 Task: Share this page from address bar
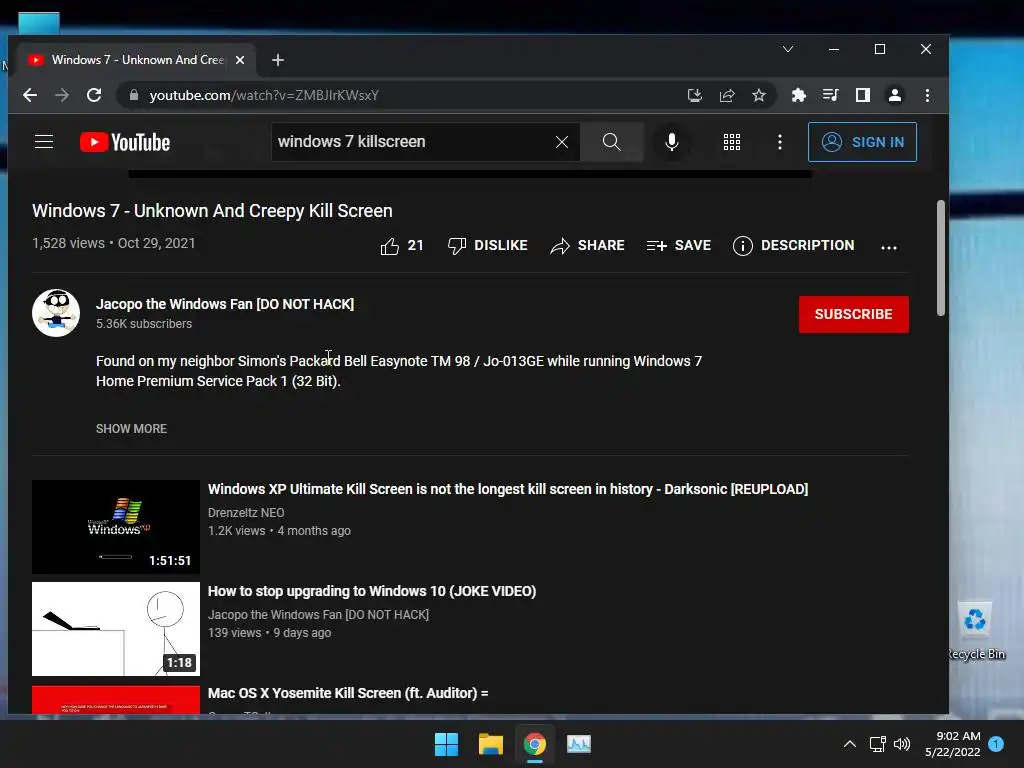point(727,95)
